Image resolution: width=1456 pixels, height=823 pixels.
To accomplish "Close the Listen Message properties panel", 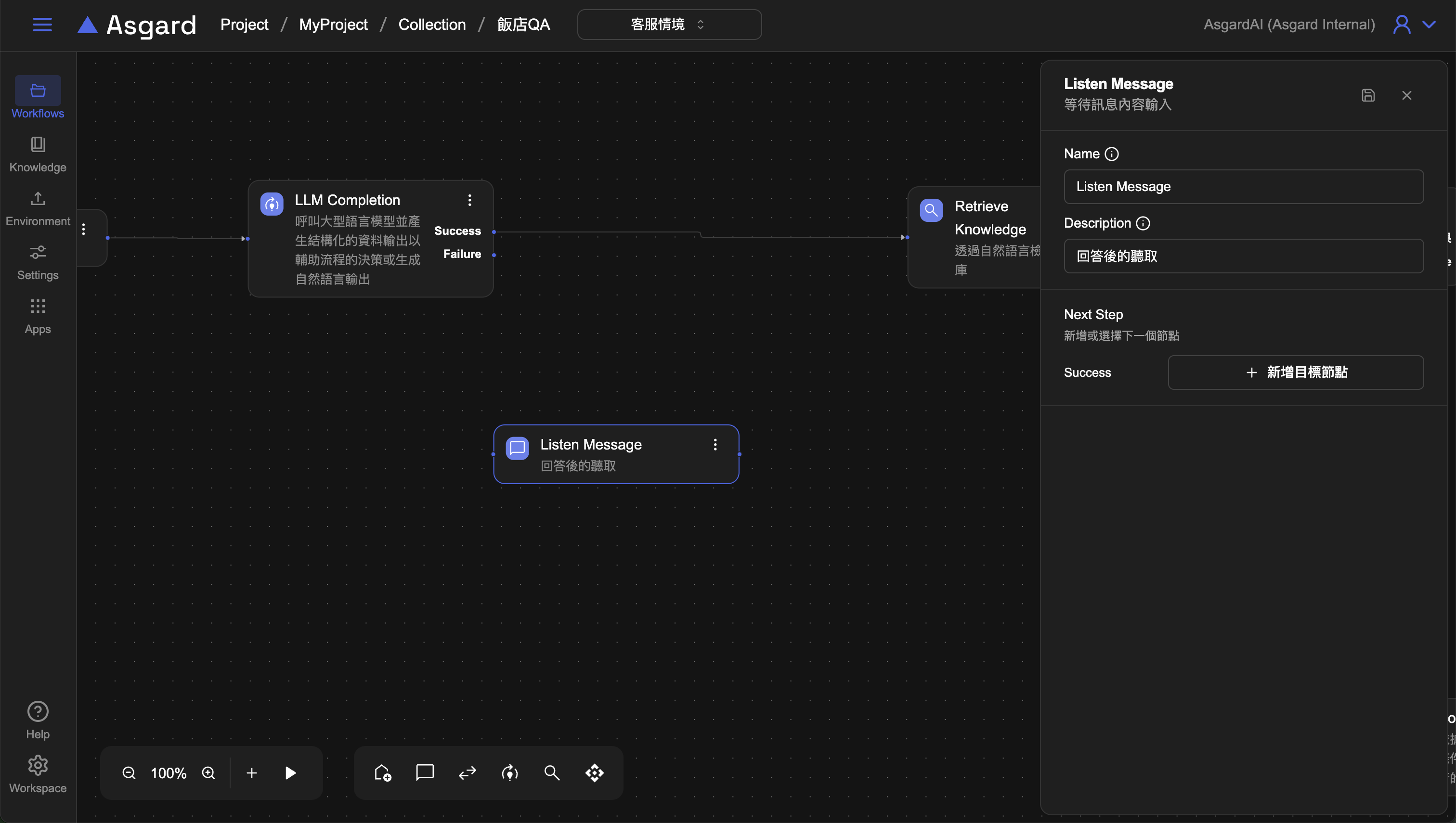I will pos(1406,95).
